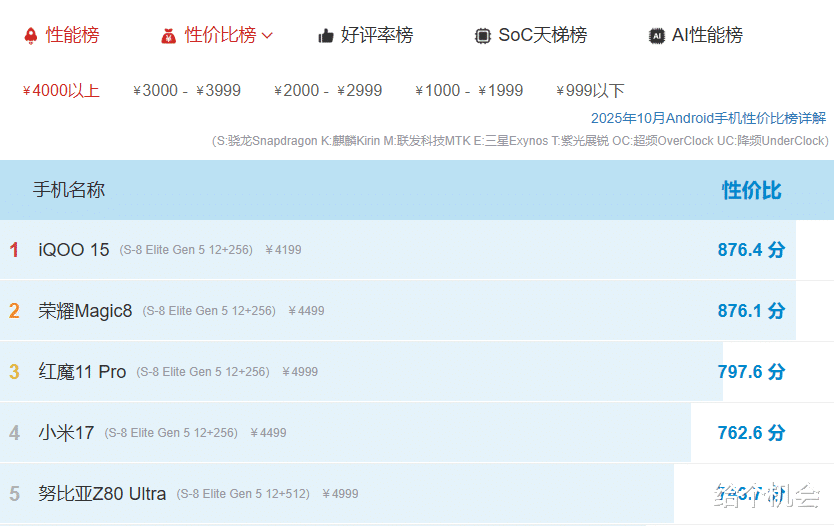Go to the SoC天梯榜 tab

tap(543, 35)
